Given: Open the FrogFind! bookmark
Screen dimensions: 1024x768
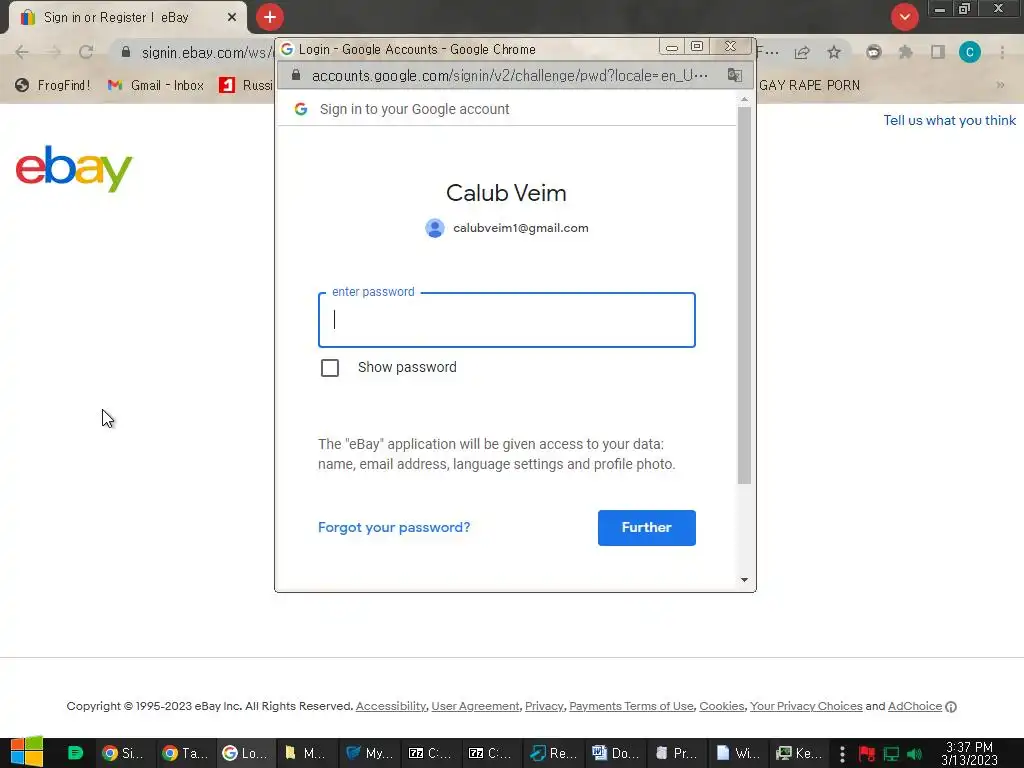Looking at the screenshot, I should pos(52,86).
